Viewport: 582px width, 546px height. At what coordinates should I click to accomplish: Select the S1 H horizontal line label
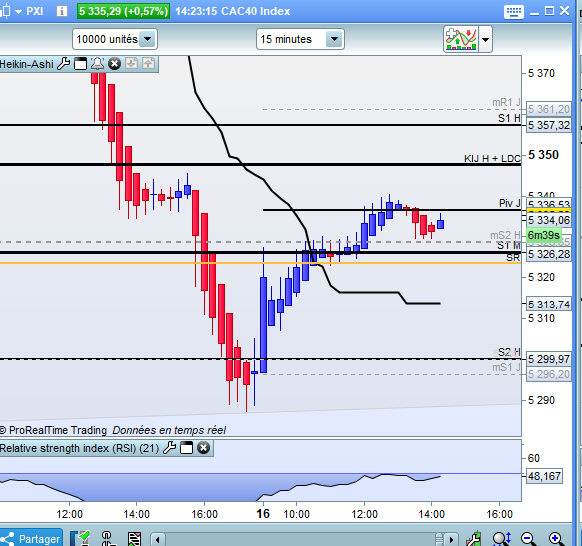coord(509,118)
